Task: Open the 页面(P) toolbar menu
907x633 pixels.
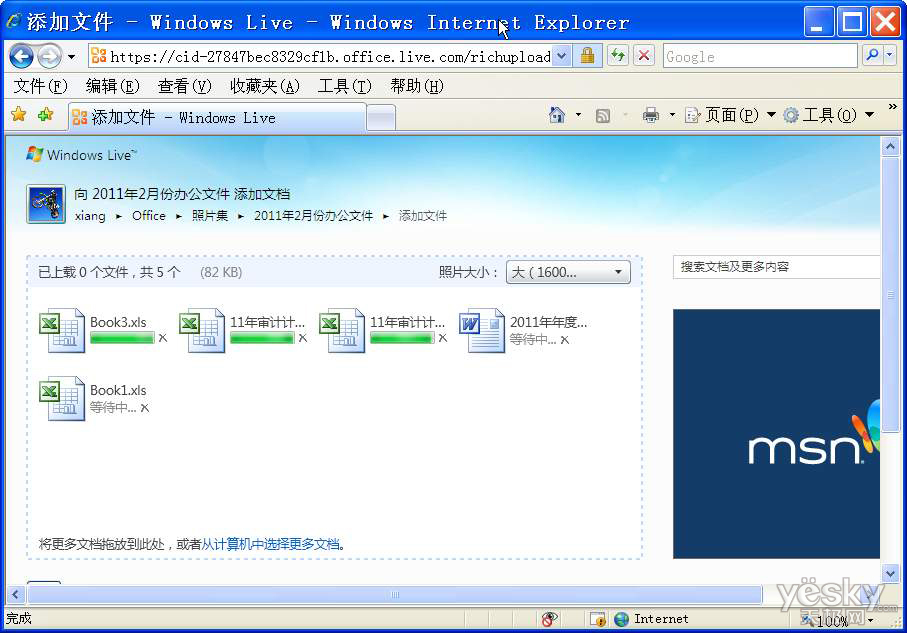Action: coord(730,115)
